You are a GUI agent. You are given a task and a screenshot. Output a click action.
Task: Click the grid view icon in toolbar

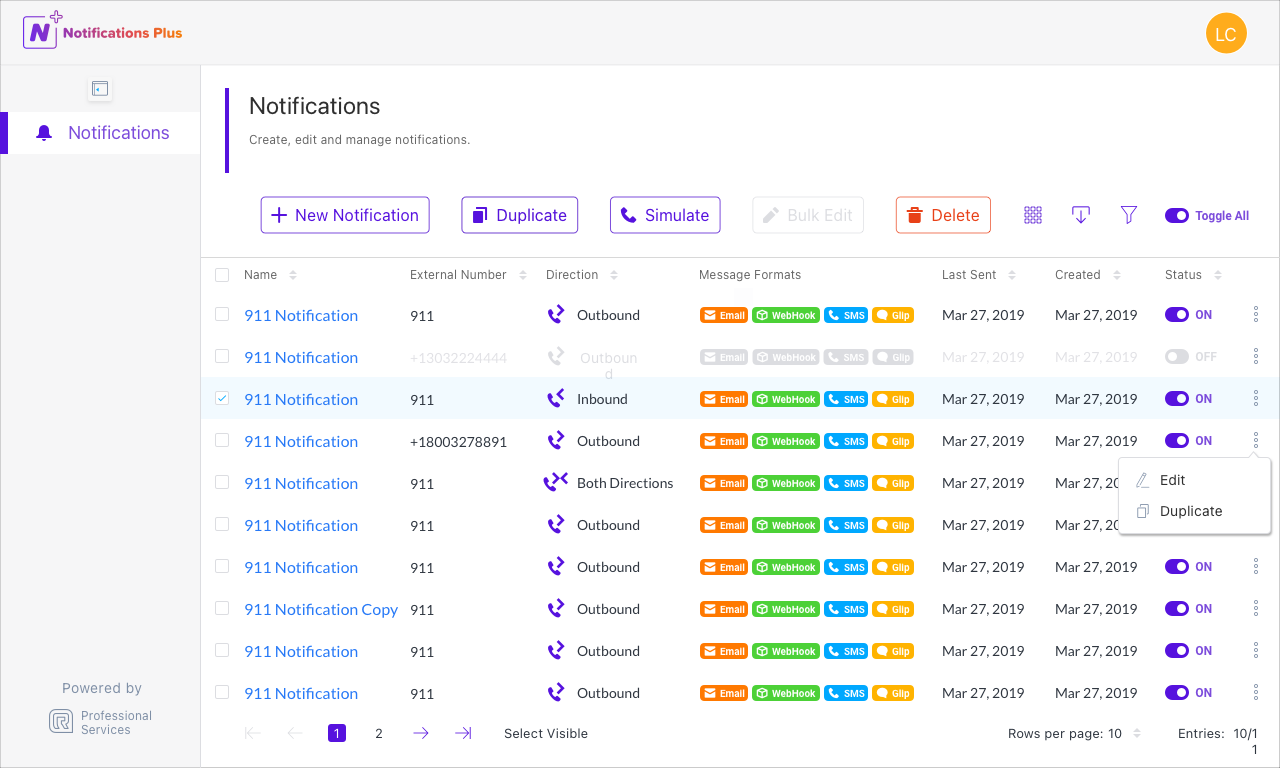coord(1033,215)
